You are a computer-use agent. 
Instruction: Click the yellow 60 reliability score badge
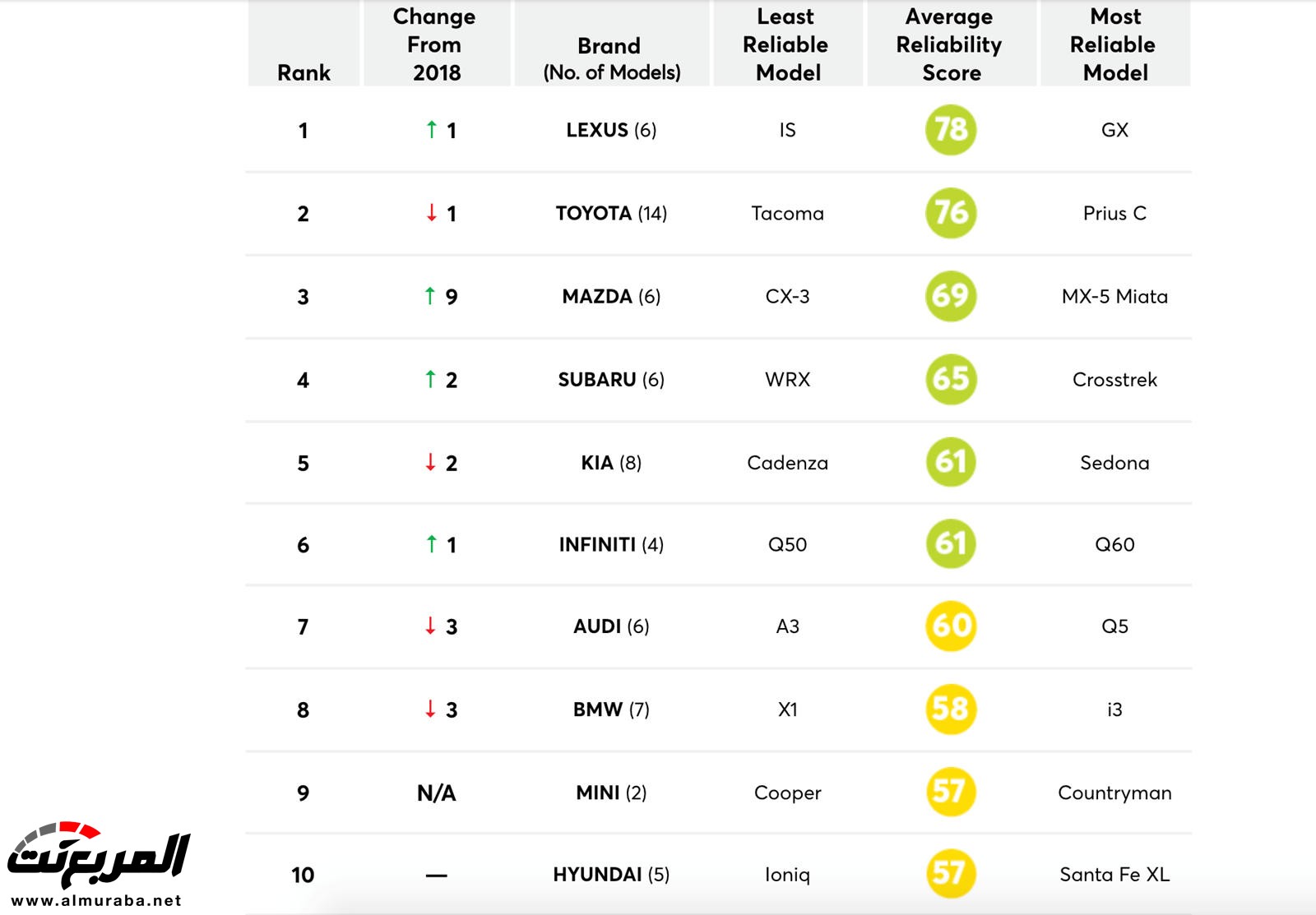click(x=951, y=626)
